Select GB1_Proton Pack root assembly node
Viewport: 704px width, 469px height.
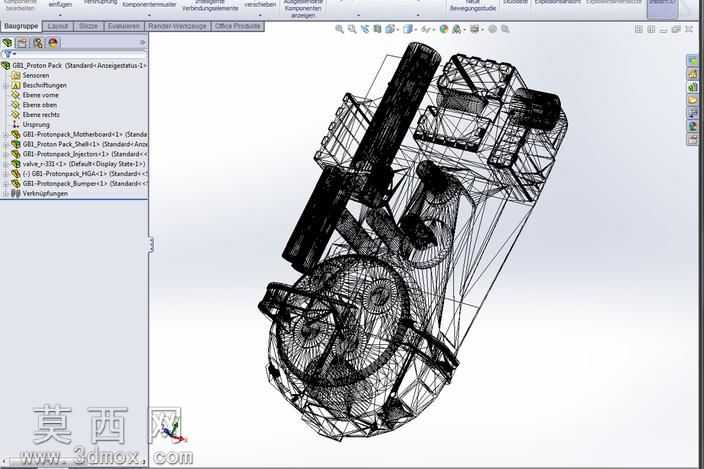74,66
